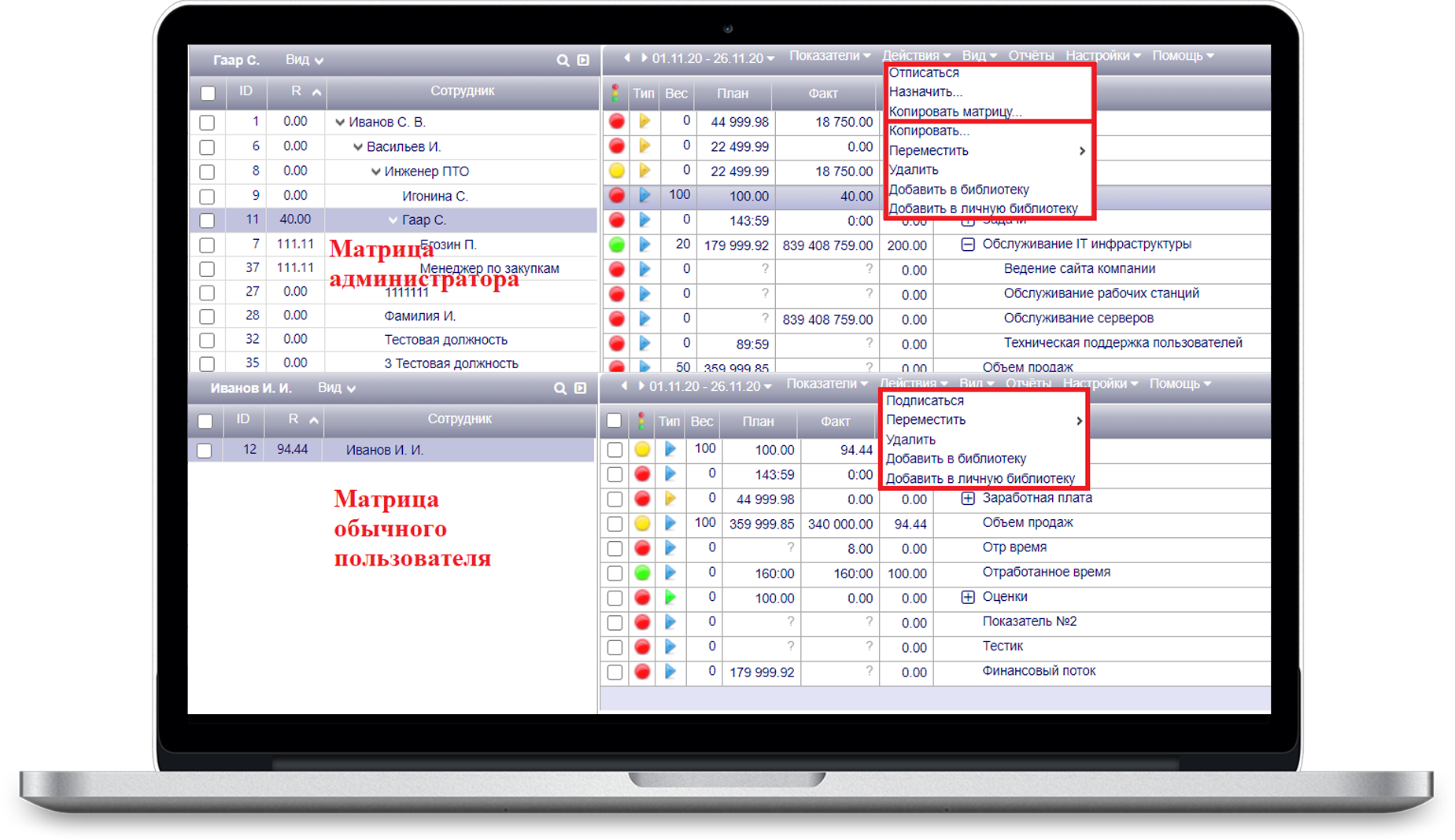This screenshot has height=840, width=1455.
Task: Click green play type icon in Оценки row
Action: click(x=670, y=598)
